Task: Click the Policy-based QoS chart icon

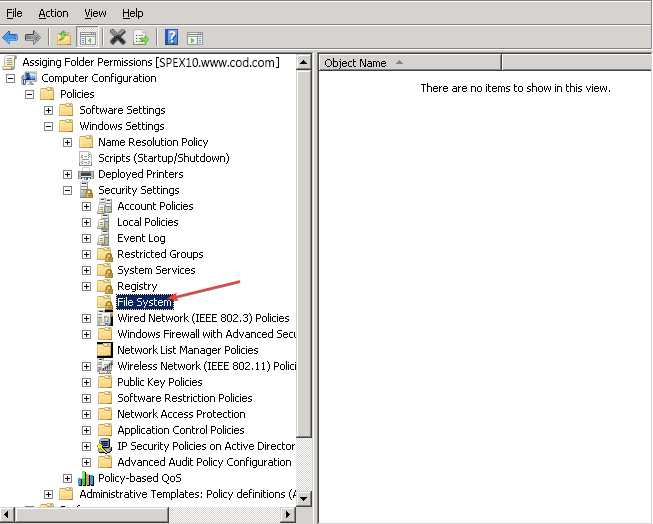Action: (86, 478)
